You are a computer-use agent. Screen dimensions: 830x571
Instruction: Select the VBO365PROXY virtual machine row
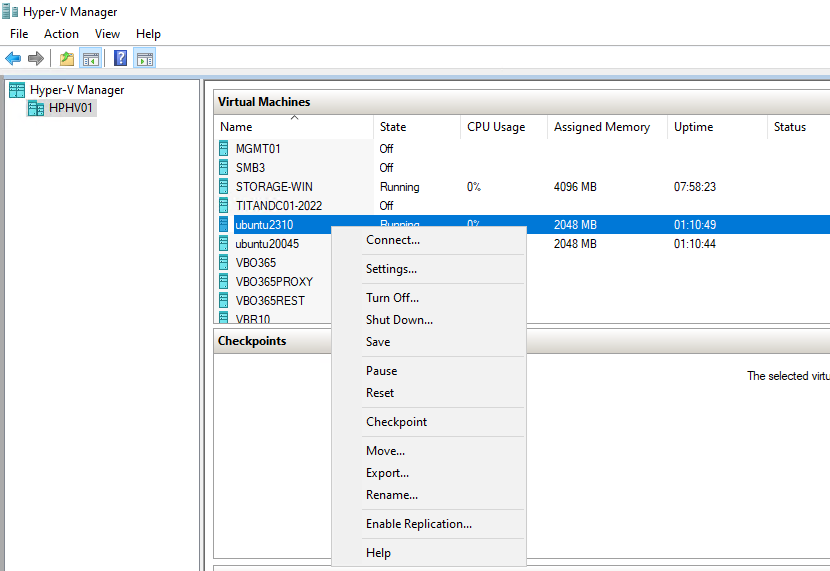click(274, 282)
